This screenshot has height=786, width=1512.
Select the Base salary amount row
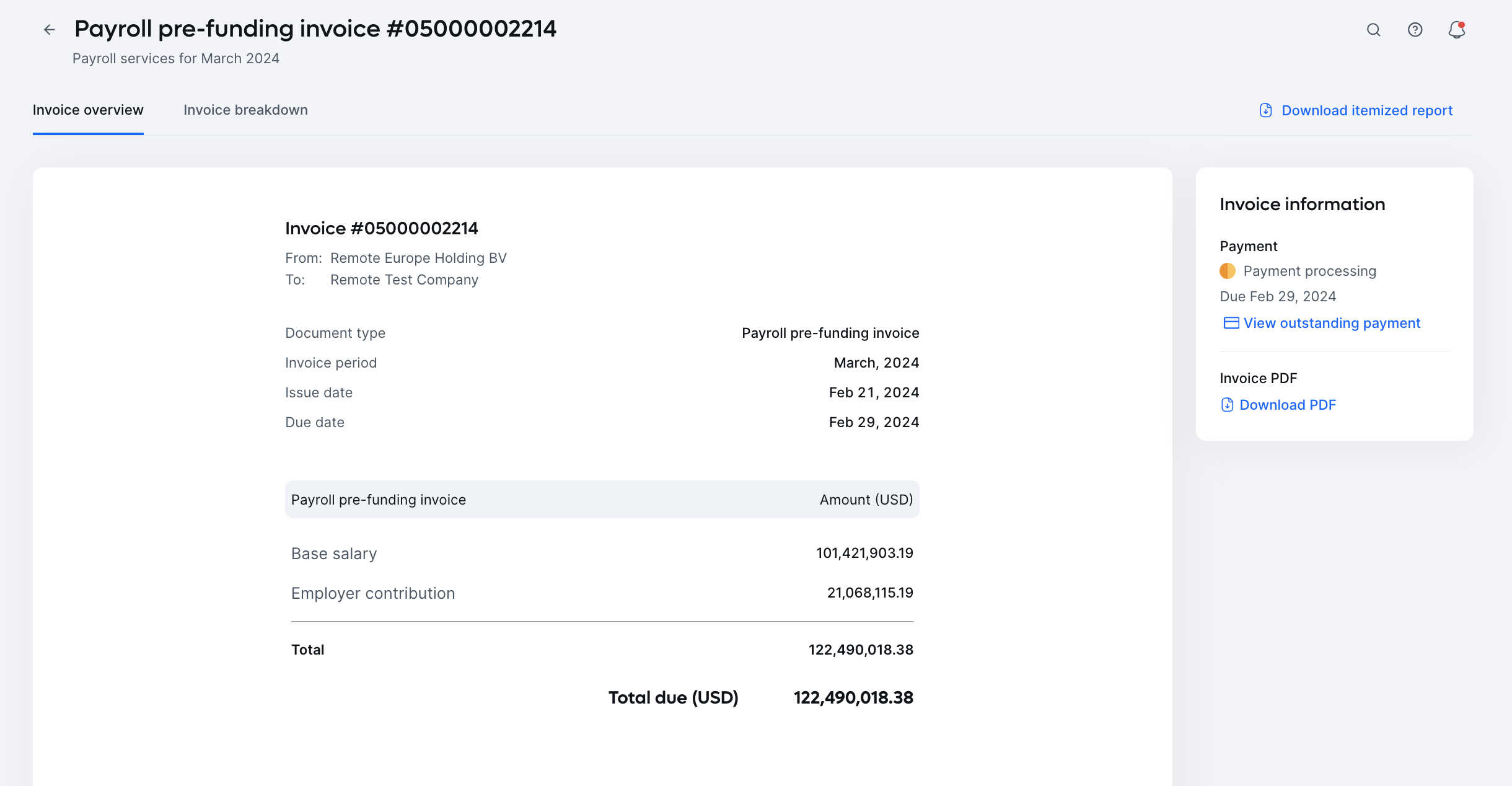pos(864,553)
